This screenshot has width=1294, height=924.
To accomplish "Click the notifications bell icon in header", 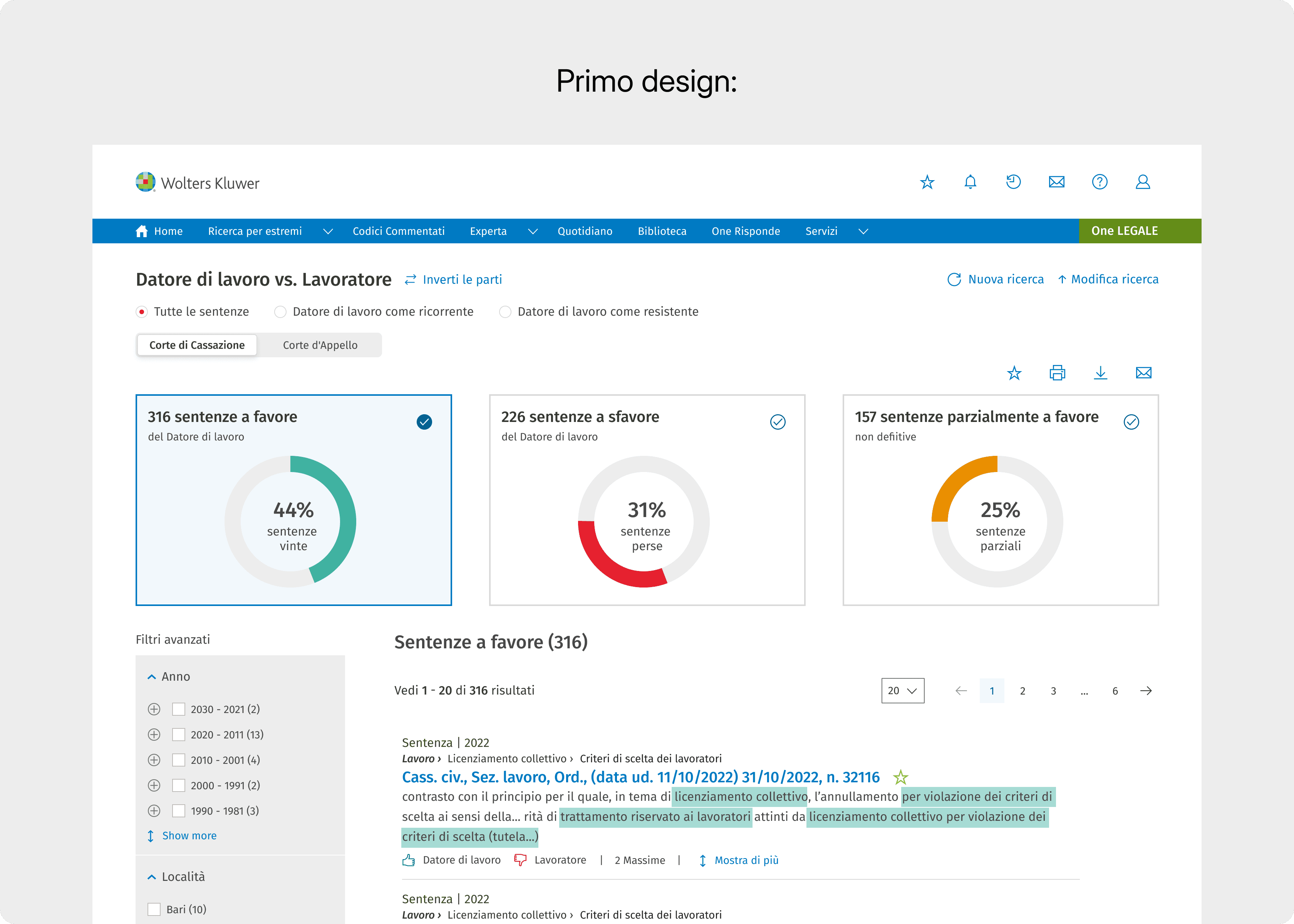I will pyautogui.click(x=970, y=182).
